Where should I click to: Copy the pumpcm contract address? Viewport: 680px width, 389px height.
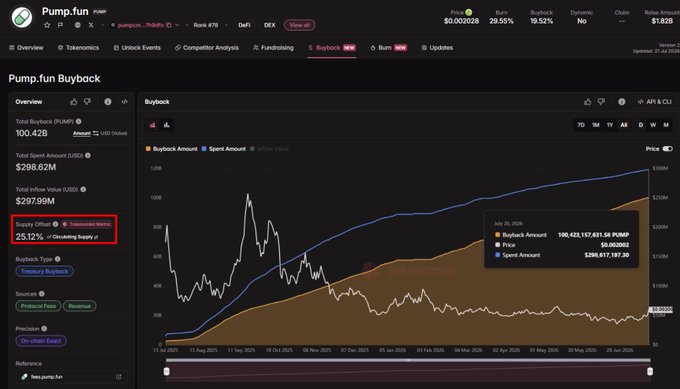tap(169, 25)
